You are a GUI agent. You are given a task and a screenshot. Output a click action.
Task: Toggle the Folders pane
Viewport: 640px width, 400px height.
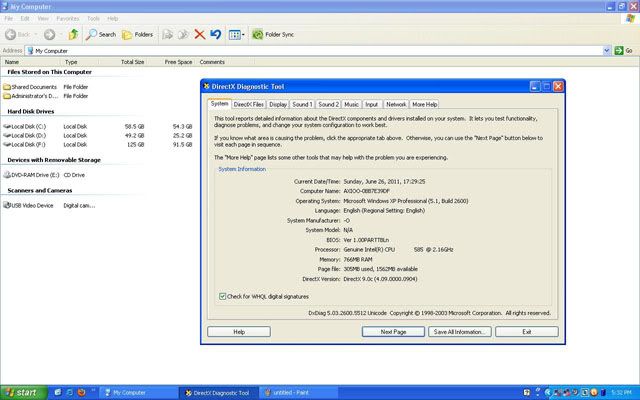click(x=138, y=35)
